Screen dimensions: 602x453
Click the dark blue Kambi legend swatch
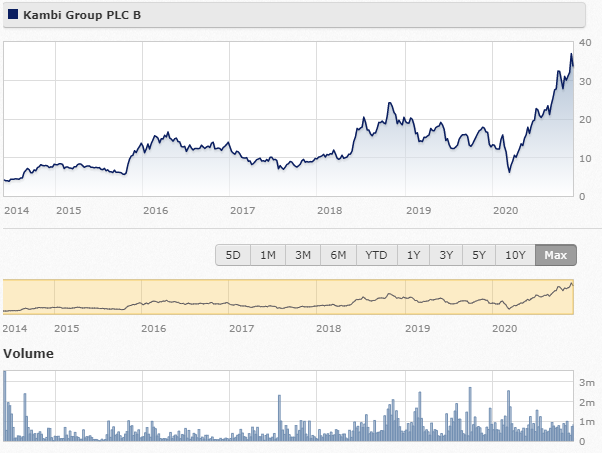(x=13, y=15)
